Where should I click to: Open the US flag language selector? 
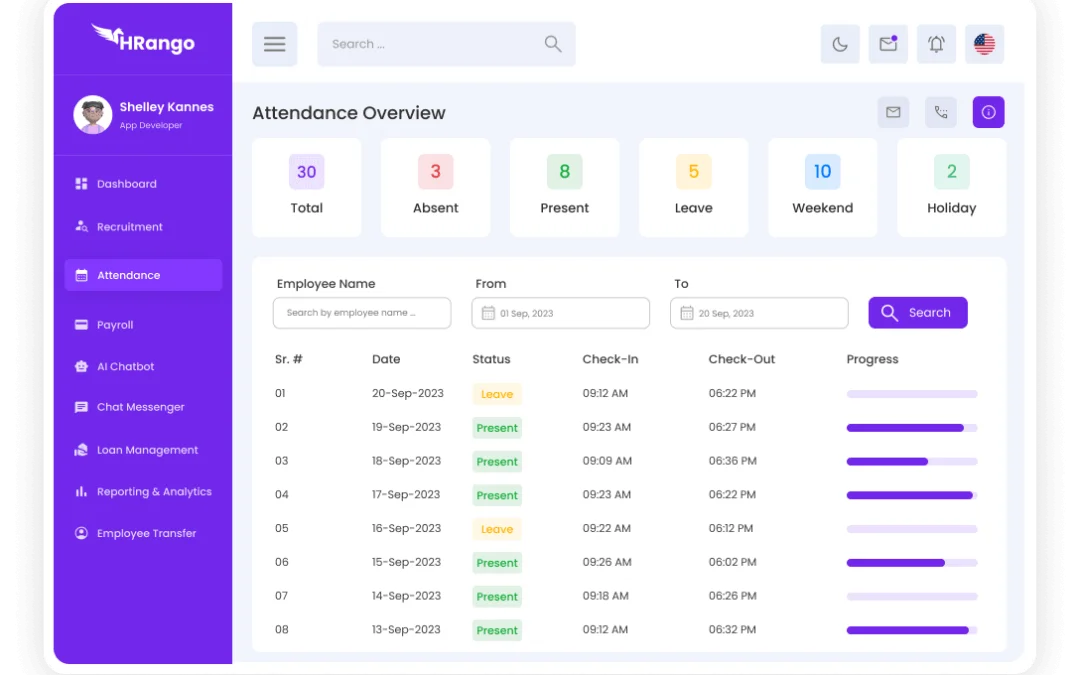pos(984,44)
